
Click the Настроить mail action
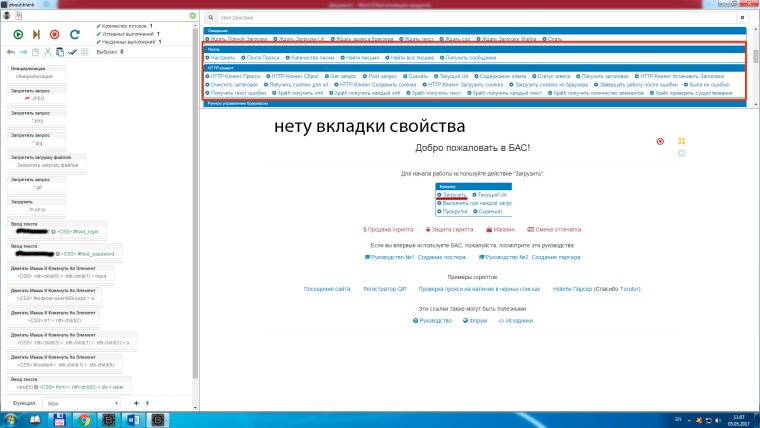[222, 59]
